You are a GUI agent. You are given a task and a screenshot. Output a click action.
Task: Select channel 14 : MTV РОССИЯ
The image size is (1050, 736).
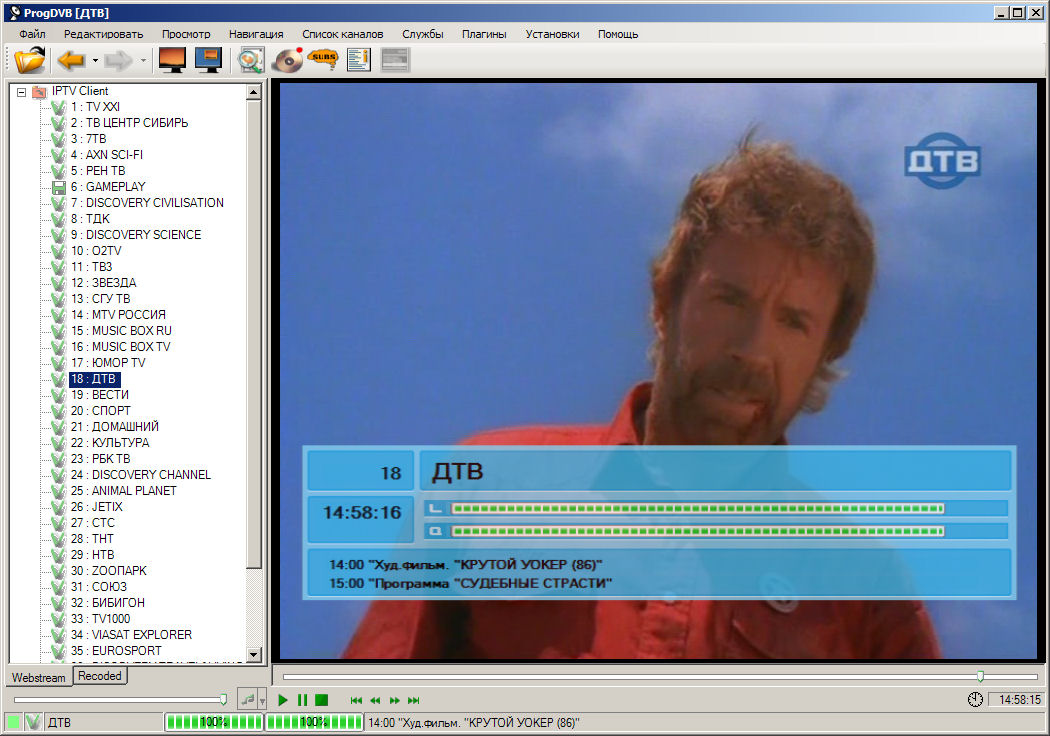coord(118,315)
